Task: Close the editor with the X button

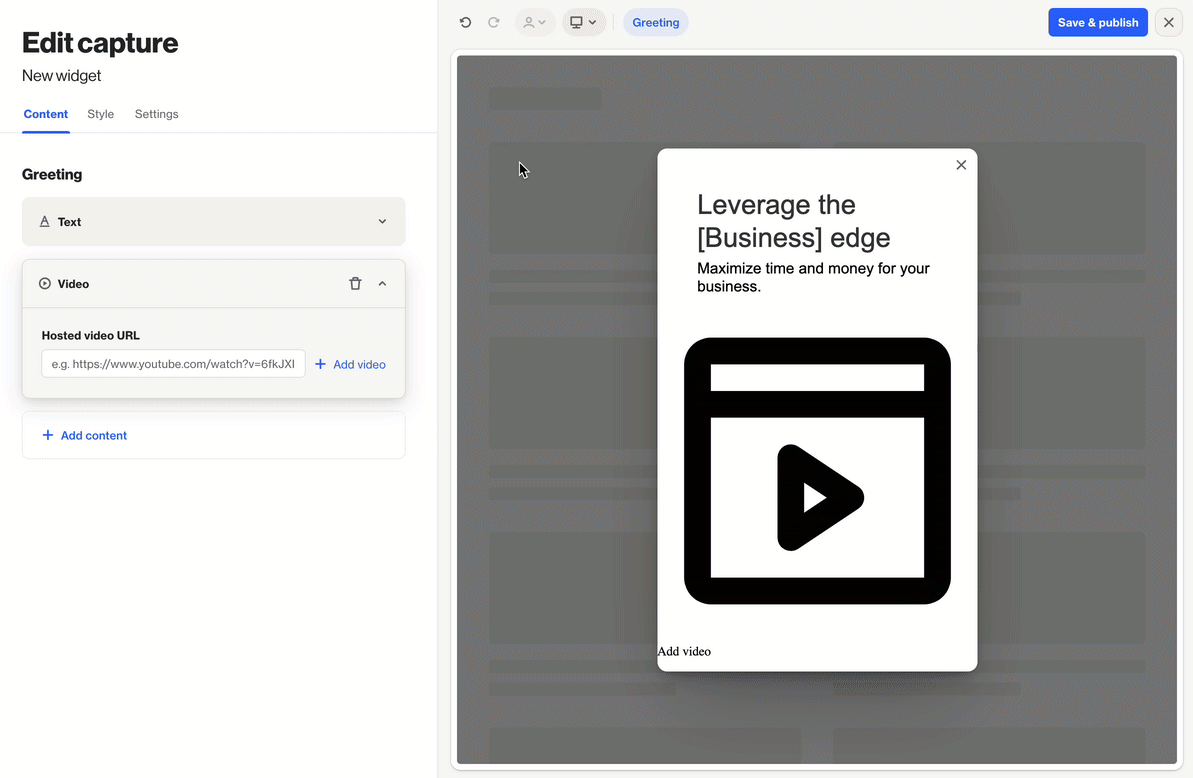Action: (x=1169, y=23)
